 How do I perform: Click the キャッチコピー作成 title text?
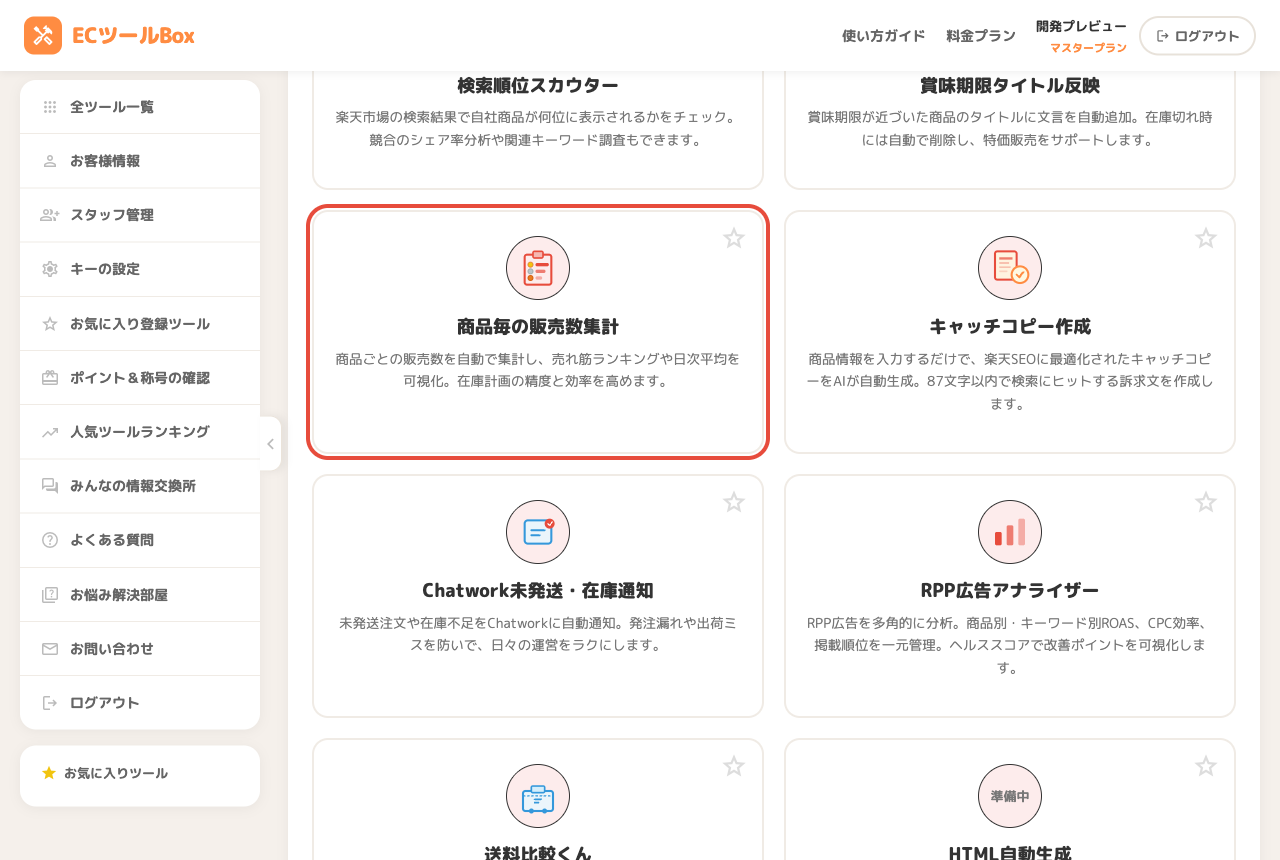pyautogui.click(x=1010, y=327)
